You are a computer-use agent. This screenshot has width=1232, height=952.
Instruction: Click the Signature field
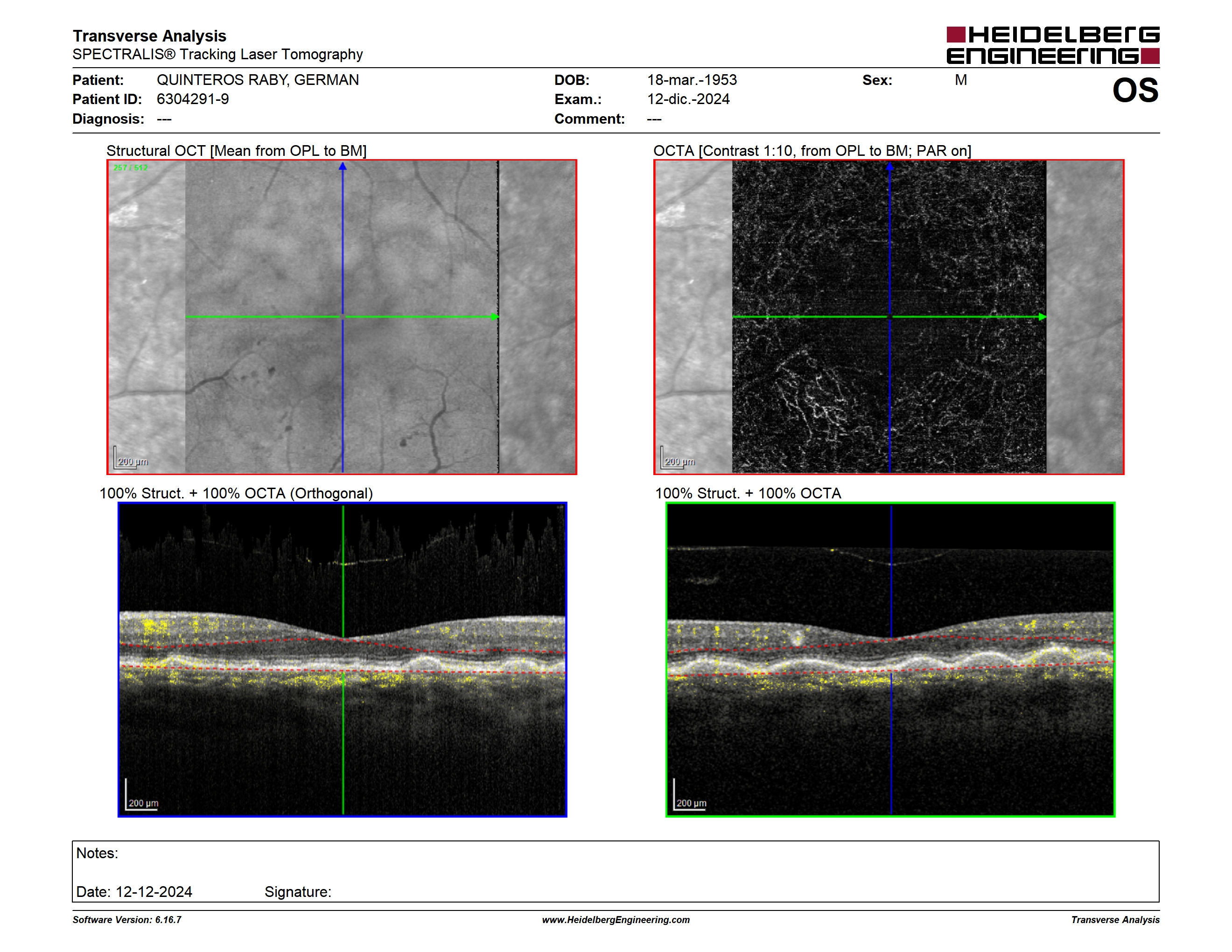click(x=298, y=892)
